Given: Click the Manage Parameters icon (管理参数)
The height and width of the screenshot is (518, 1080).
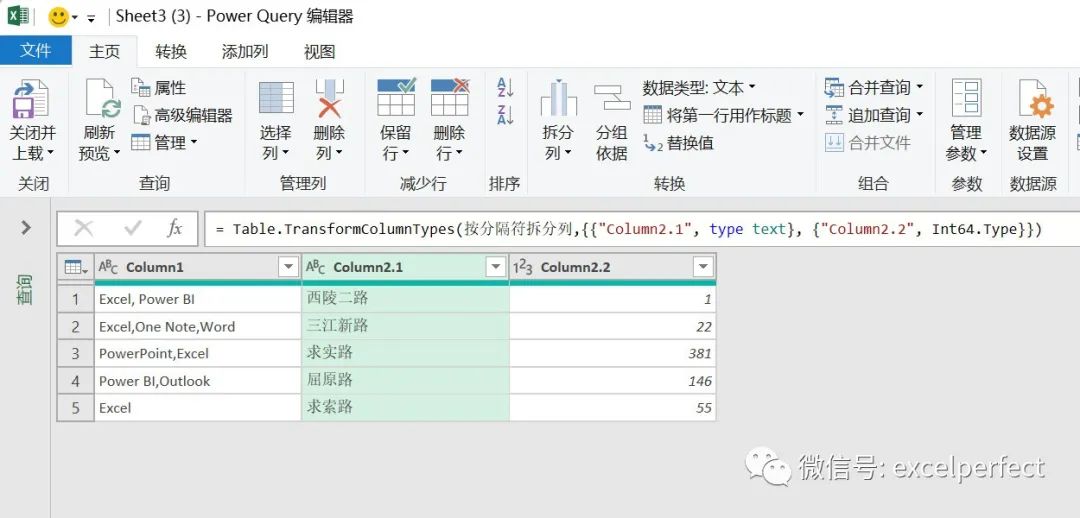Looking at the screenshot, I should 966,97.
